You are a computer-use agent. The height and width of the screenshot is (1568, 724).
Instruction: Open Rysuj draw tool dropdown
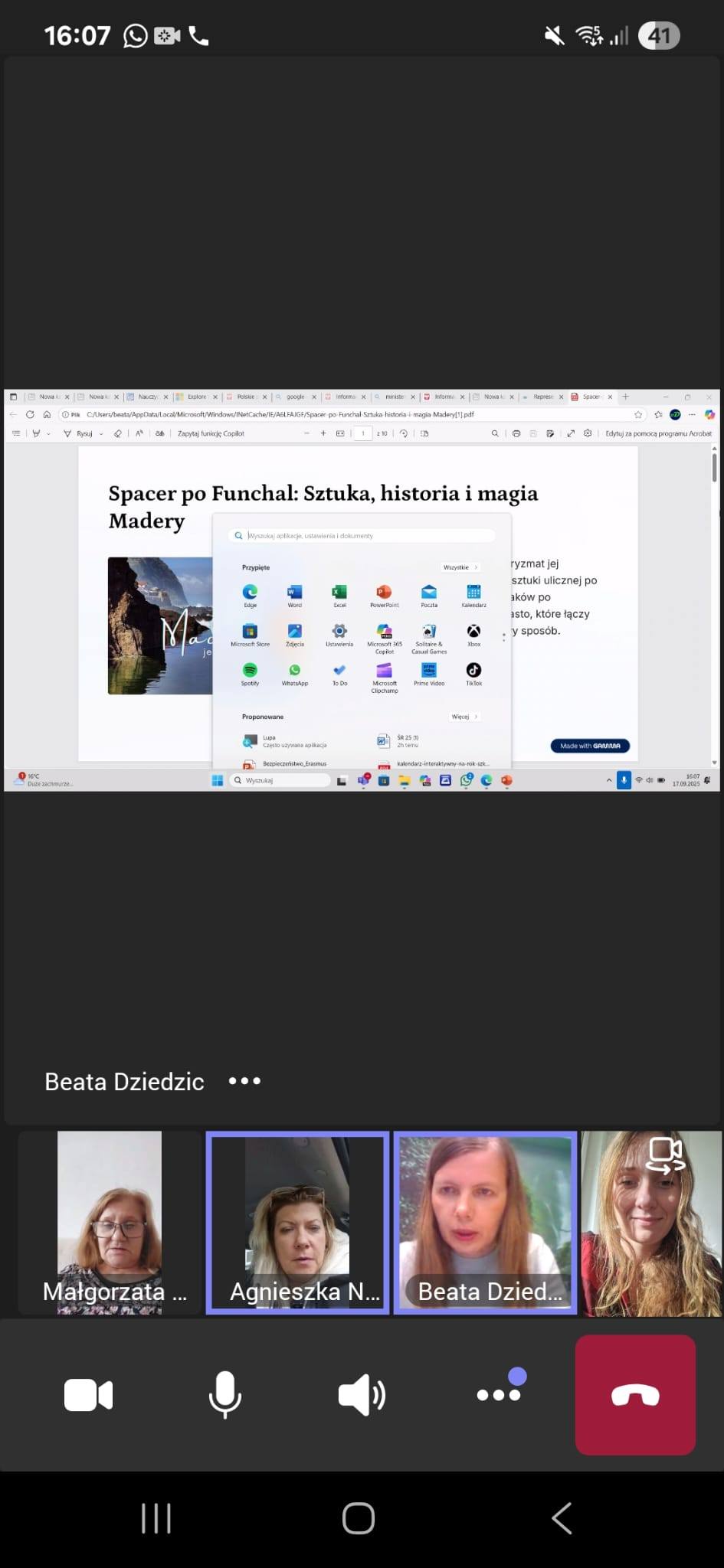[101, 433]
